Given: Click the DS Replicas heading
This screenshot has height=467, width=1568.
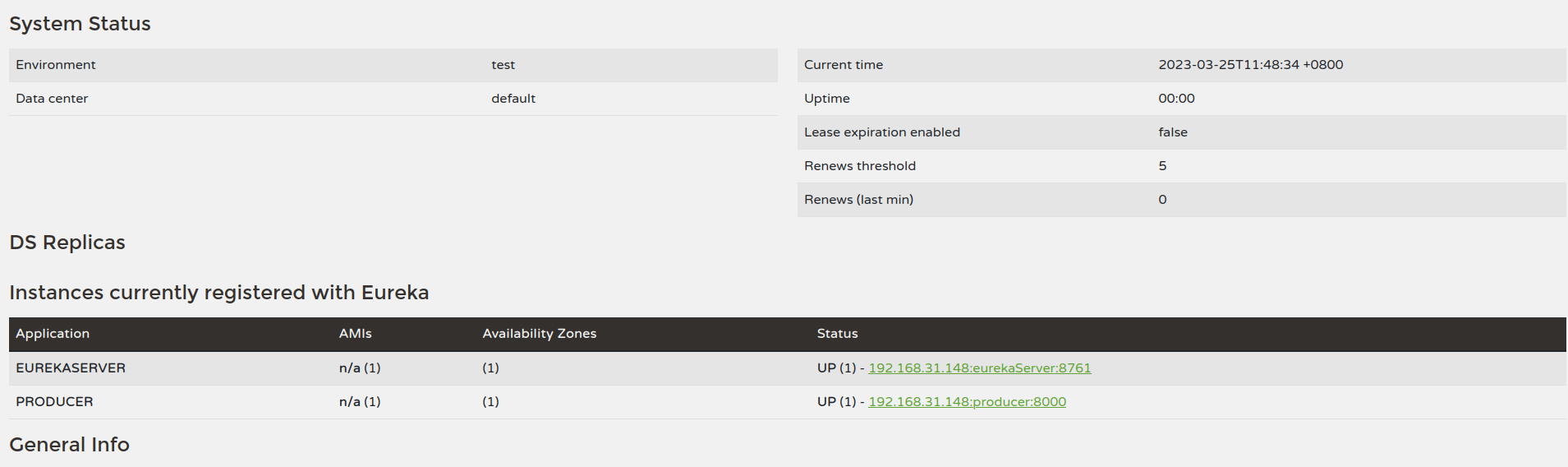Looking at the screenshot, I should (x=67, y=243).
